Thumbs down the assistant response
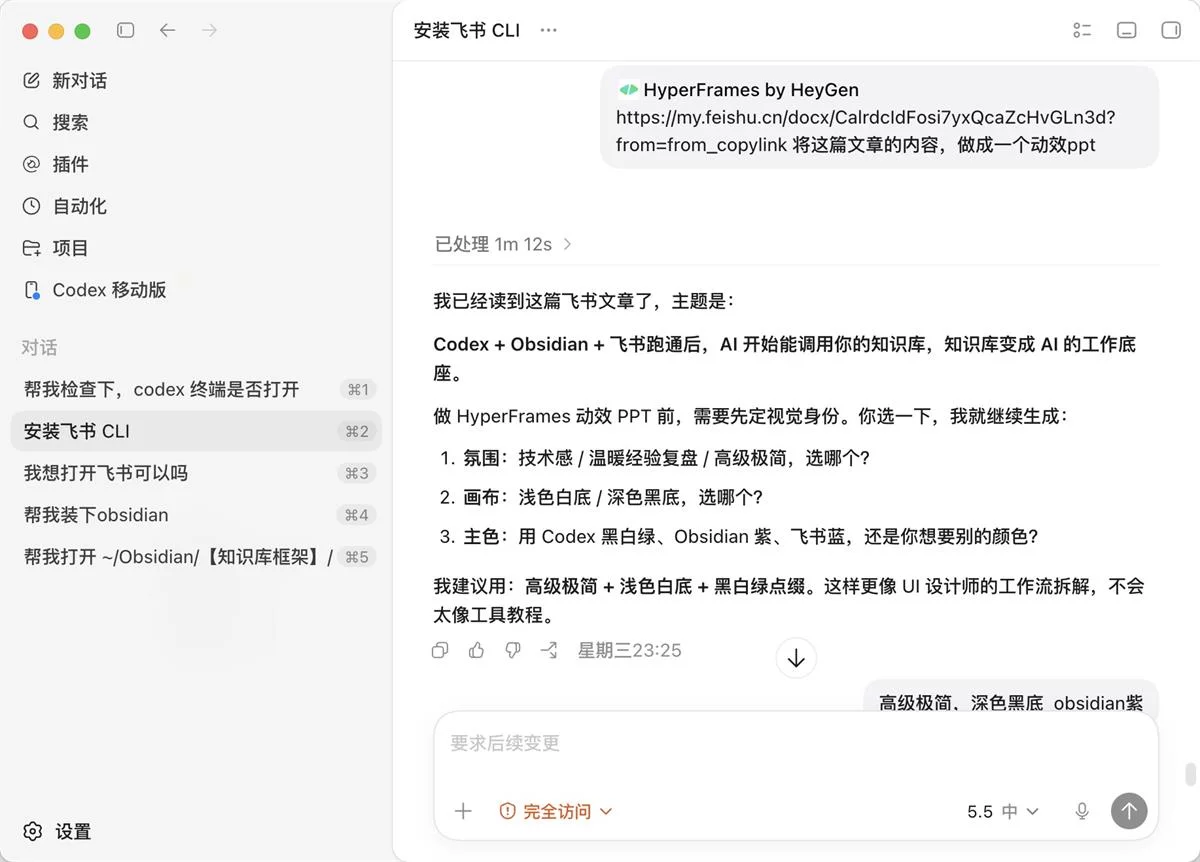The height and width of the screenshot is (862, 1200). [x=513, y=651]
